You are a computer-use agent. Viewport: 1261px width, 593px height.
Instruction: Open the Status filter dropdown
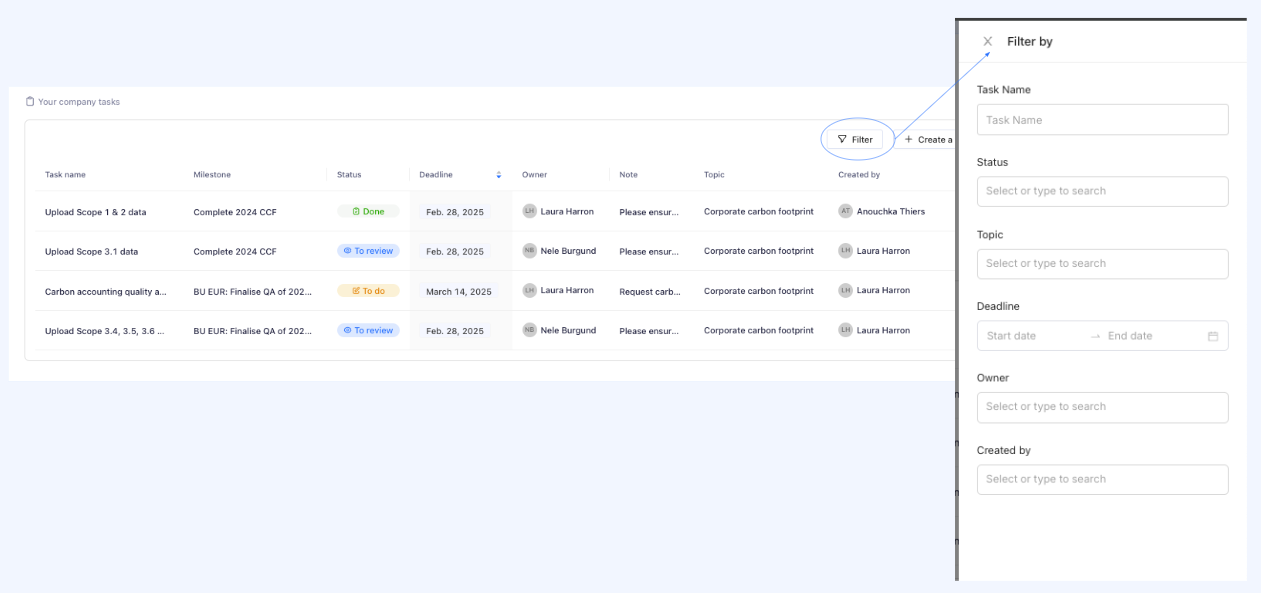click(x=1102, y=191)
